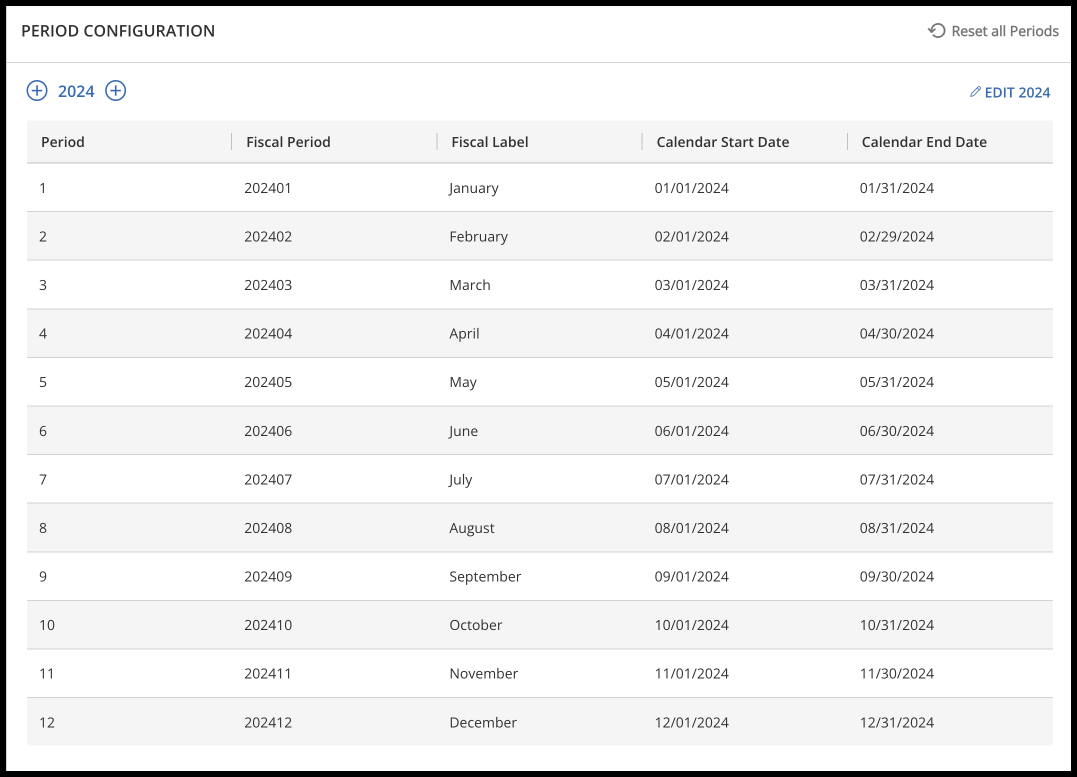Click the Fiscal Label column header
This screenshot has width=1077, height=777.
pyautogui.click(x=490, y=142)
